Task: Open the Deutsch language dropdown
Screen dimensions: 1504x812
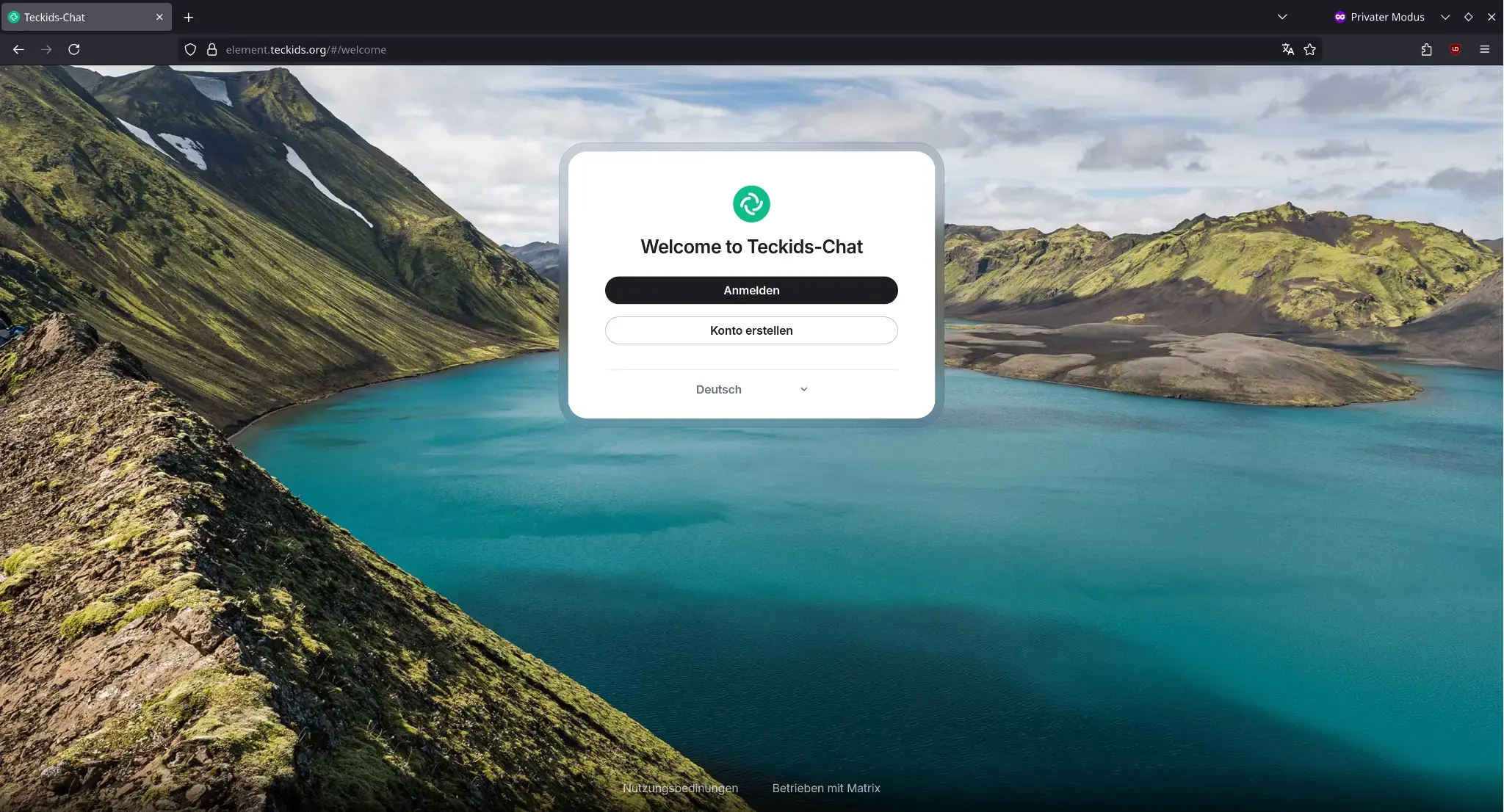Action: point(751,389)
